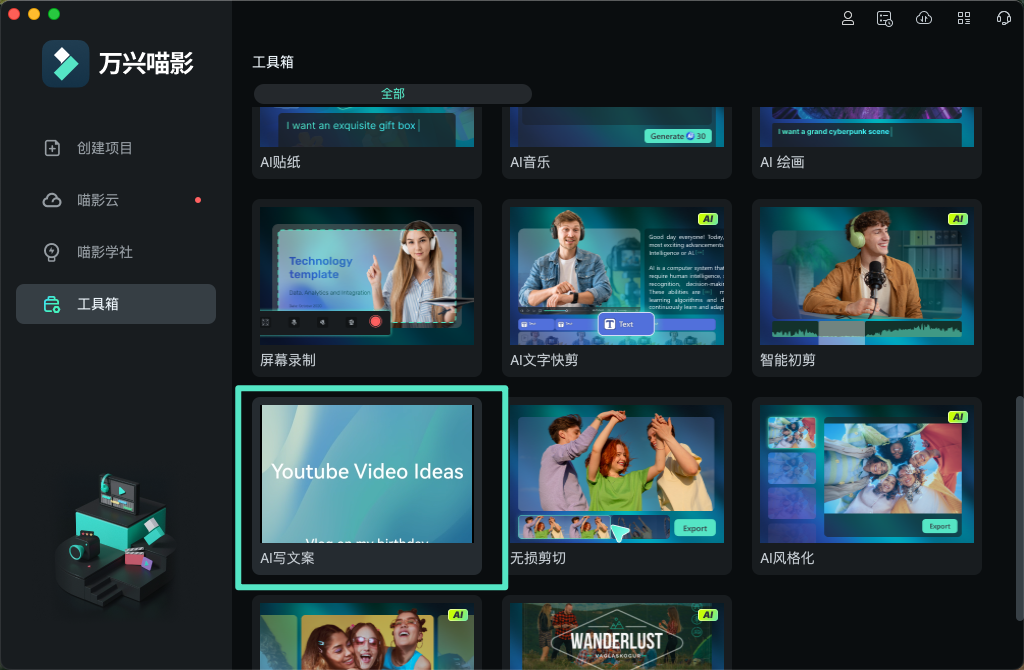Click the 喵影云 cloud icon in sidebar
The width and height of the screenshot is (1024, 670).
tap(52, 200)
